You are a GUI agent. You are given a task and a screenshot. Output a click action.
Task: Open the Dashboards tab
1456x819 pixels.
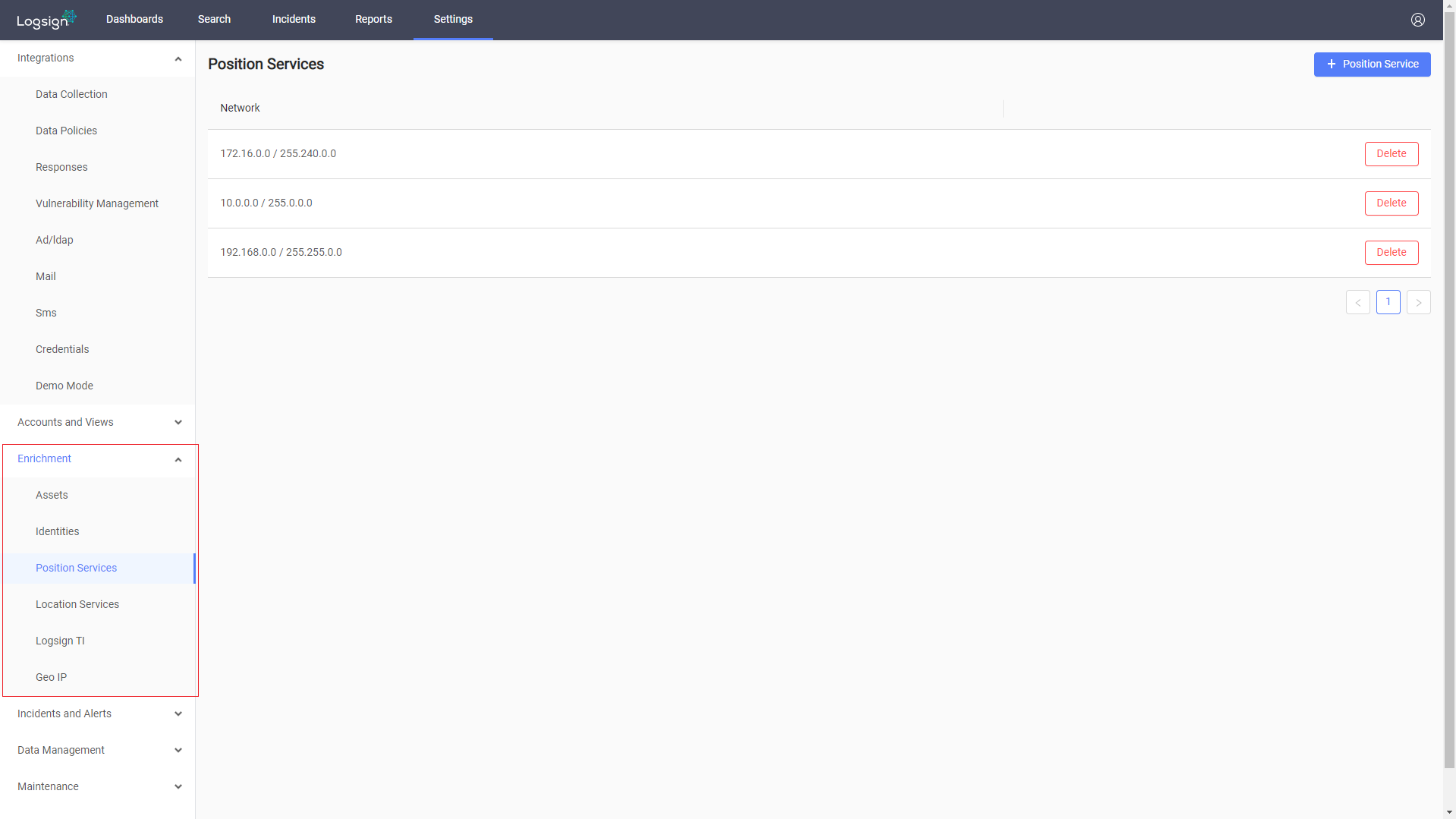[x=134, y=20]
